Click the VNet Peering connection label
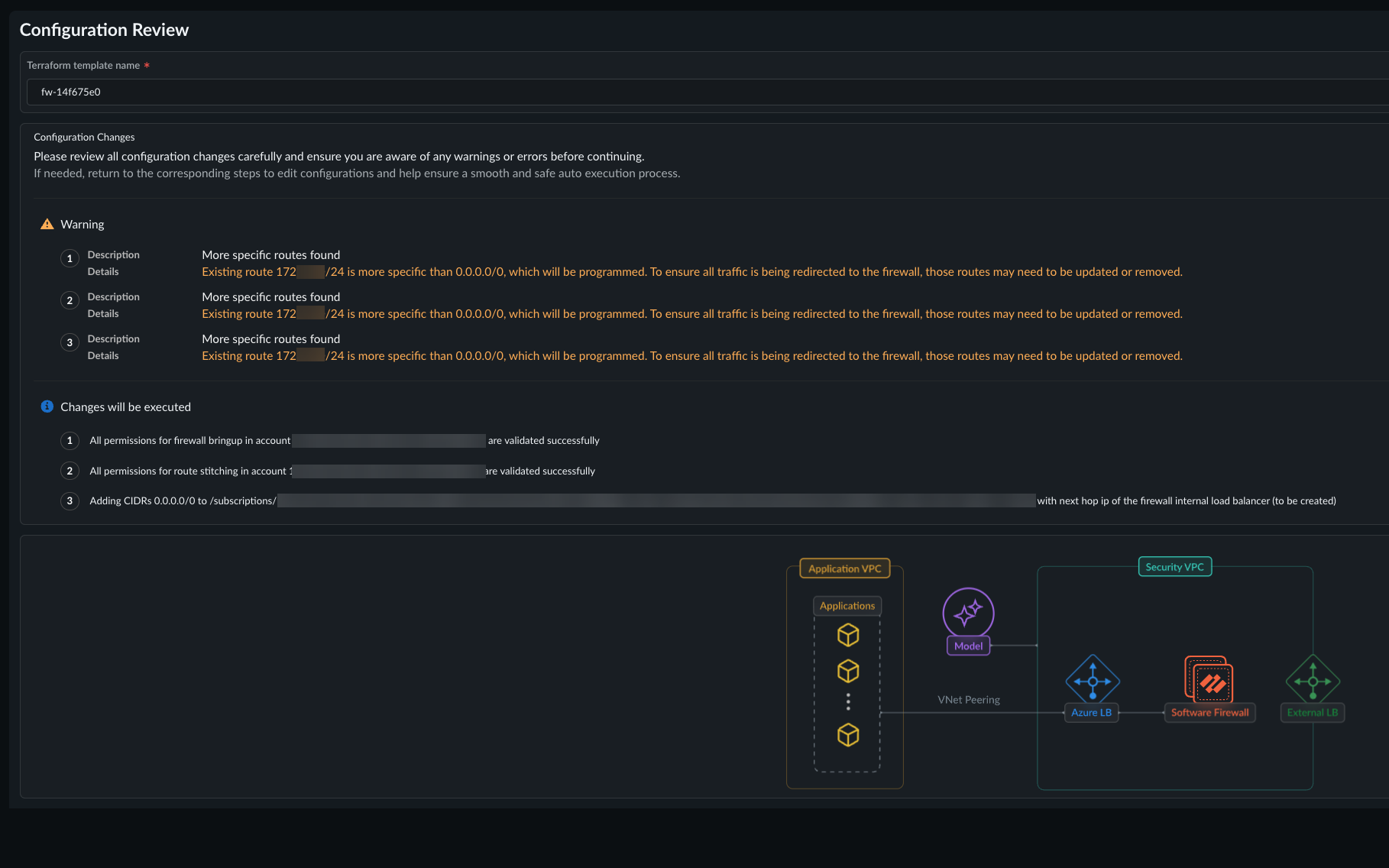Screen dimensions: 1389x868 tap(968, 700)
